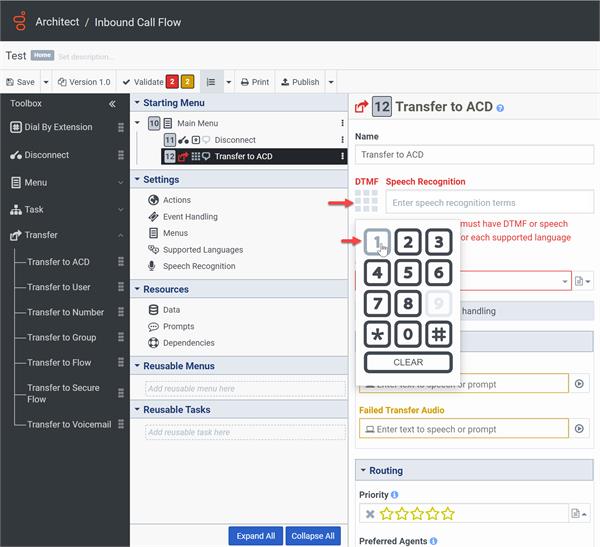Expand the Menu toolbox category
The image size is (600, 547).
click(121, 183)
